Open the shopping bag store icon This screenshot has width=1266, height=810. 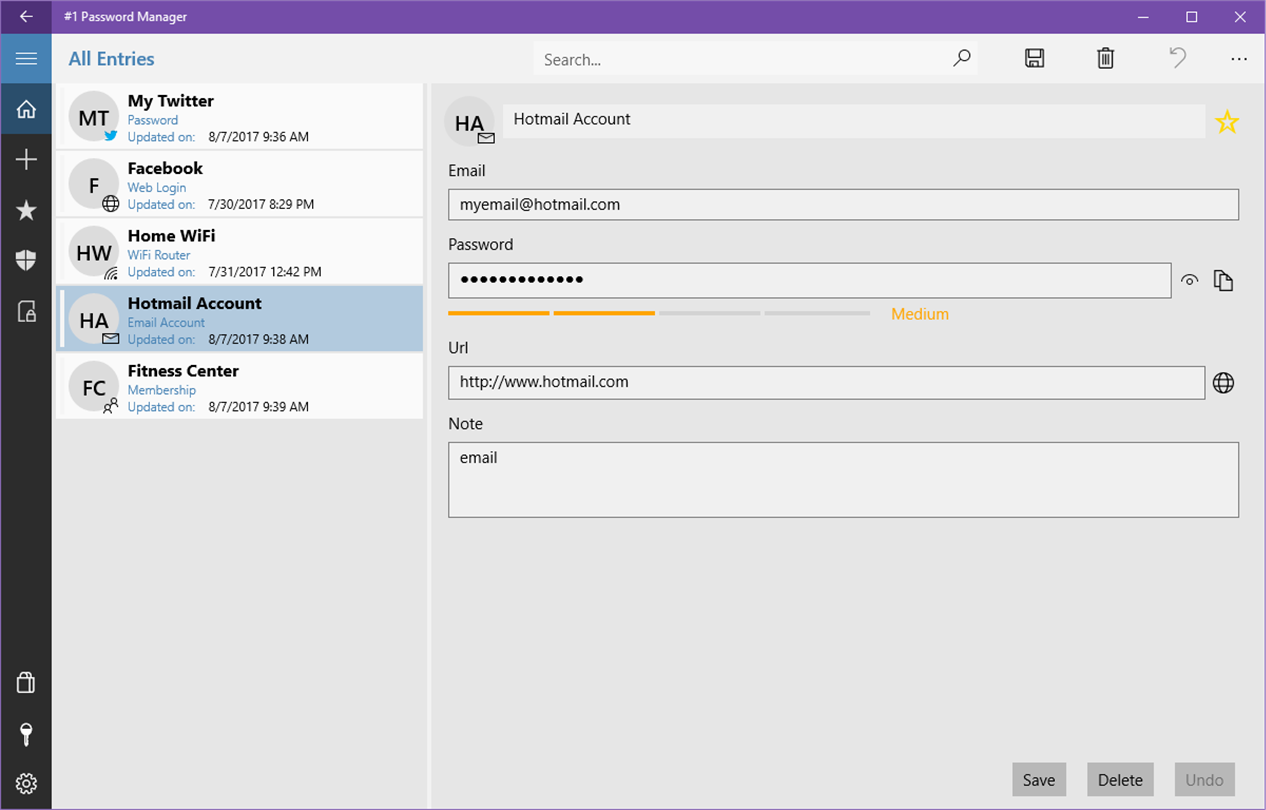click(26, 683)
